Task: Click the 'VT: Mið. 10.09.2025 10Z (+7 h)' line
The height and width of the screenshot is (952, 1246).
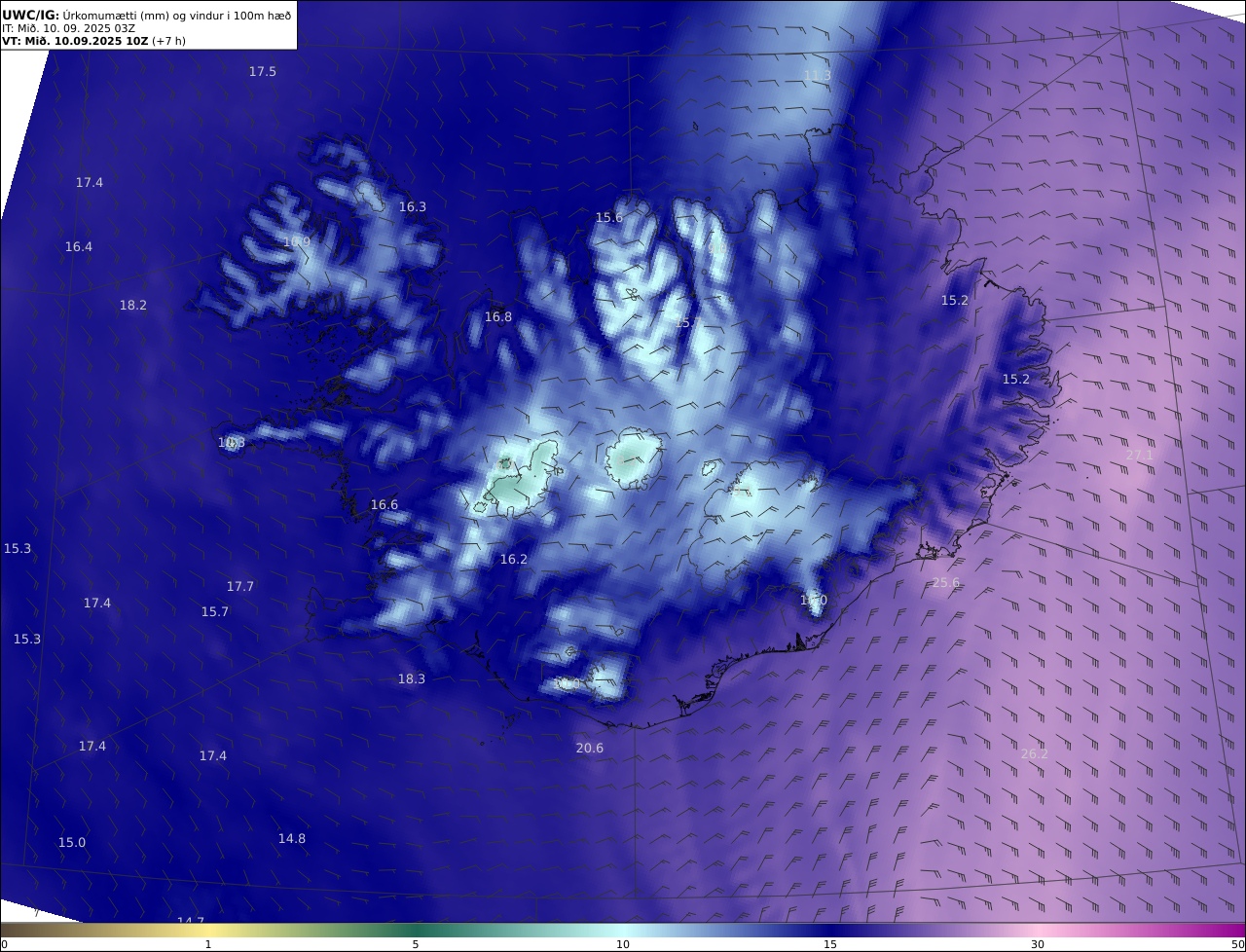Action: coord(93,41)
